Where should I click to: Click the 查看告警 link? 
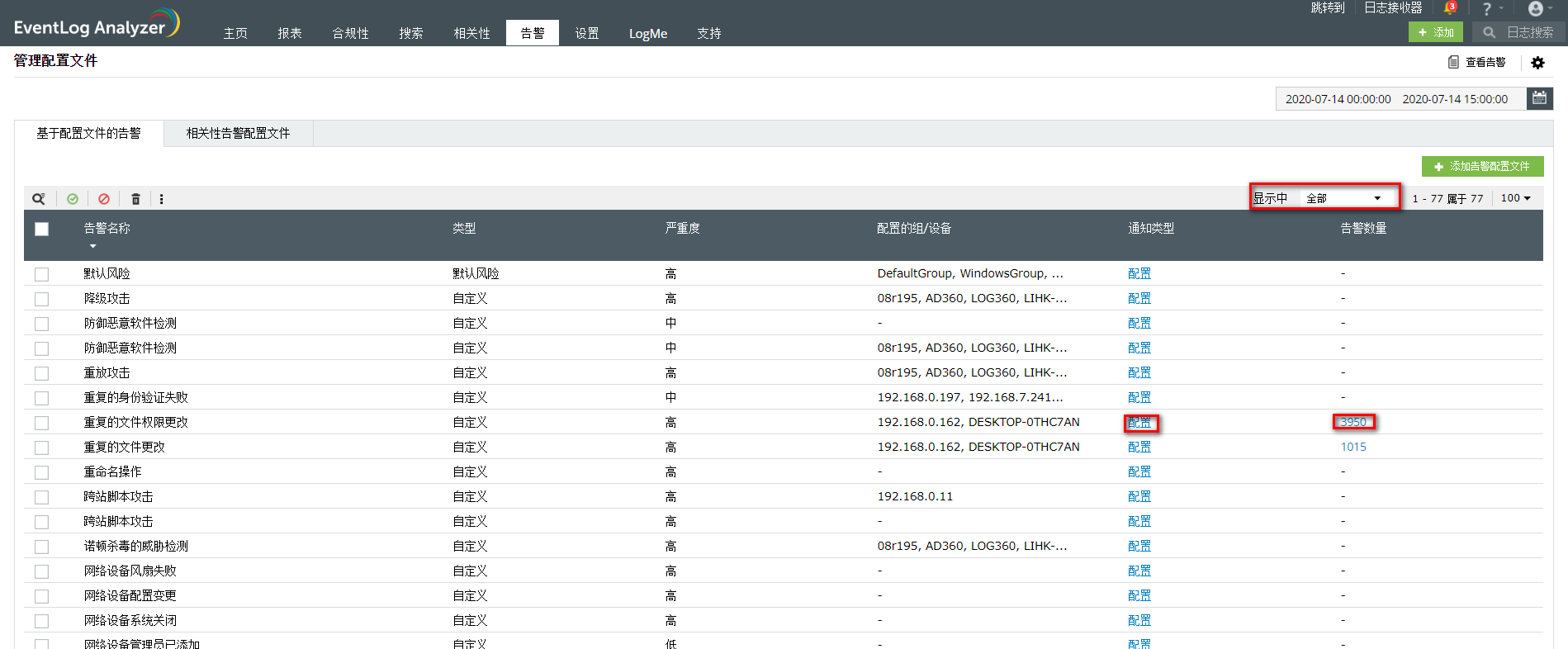click(x=1485, y=62)
